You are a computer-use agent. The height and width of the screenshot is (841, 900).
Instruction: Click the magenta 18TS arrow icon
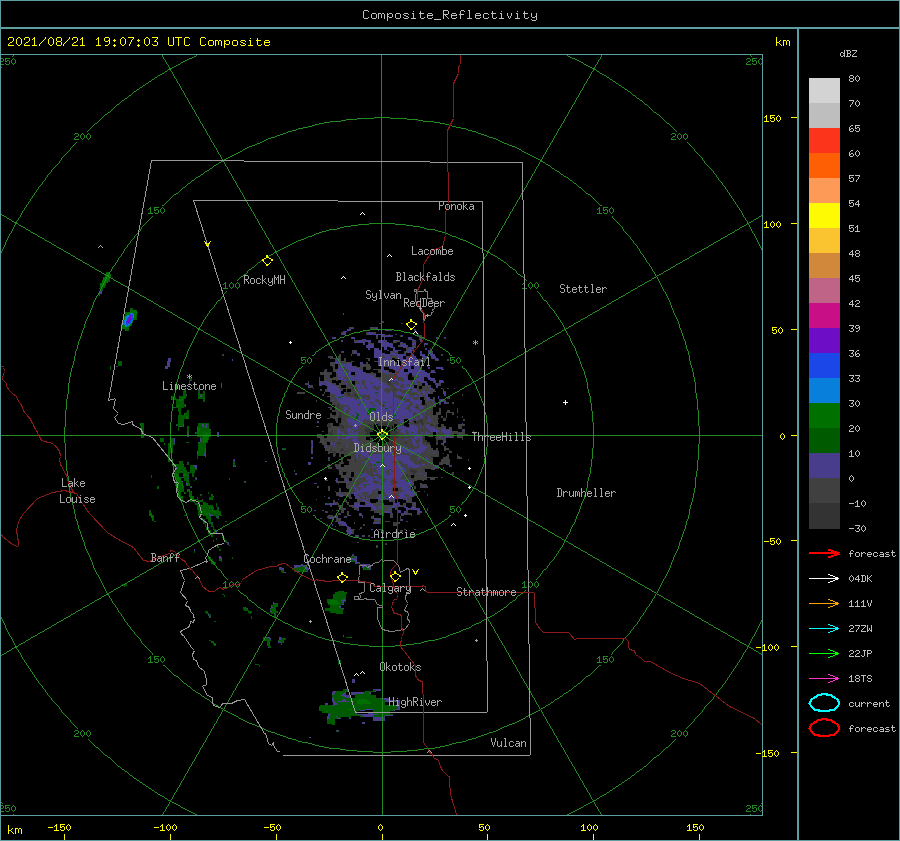pyautogui.click(x=824, y=679)
